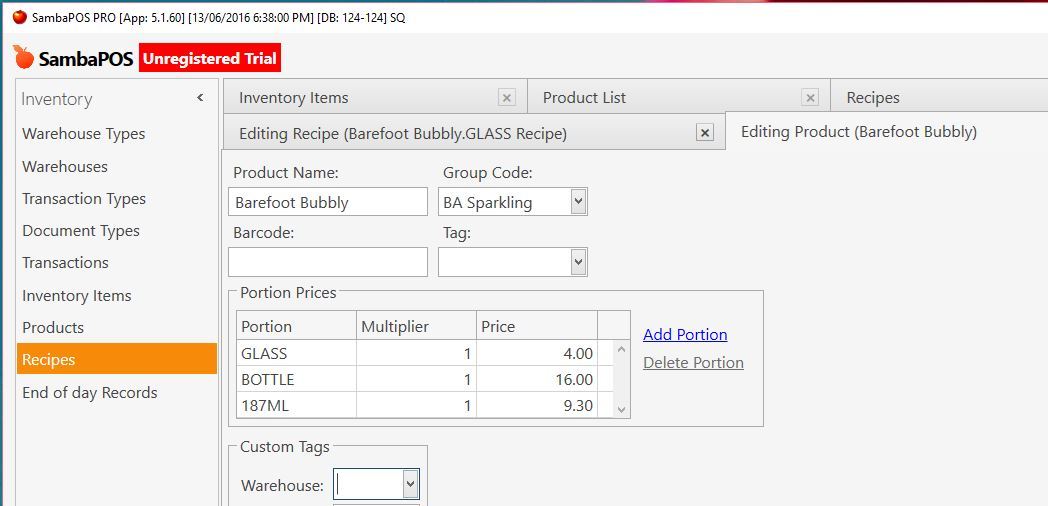Click the Product Name input field
1048x506 pixels.
(328, 202)
